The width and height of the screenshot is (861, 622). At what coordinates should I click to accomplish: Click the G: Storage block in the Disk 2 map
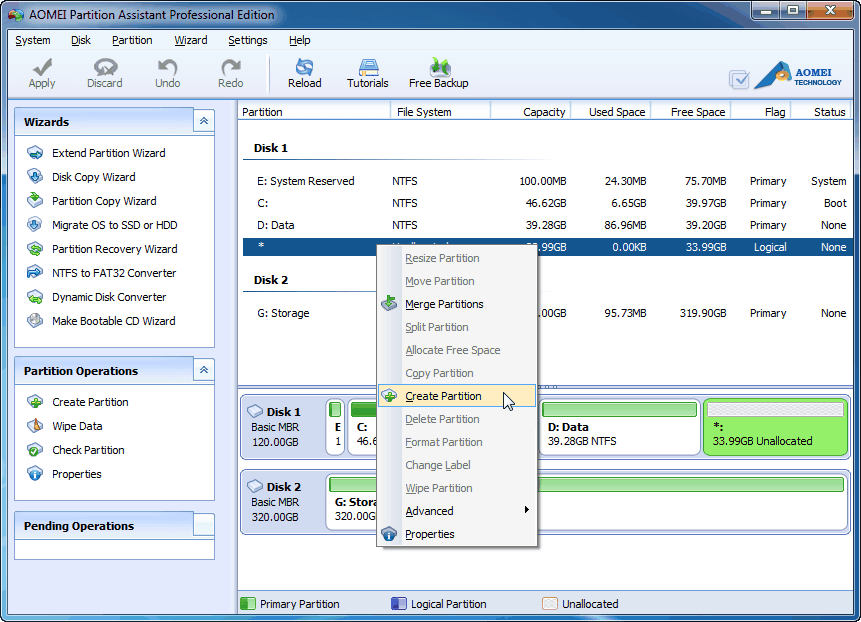tap(586, 502)
